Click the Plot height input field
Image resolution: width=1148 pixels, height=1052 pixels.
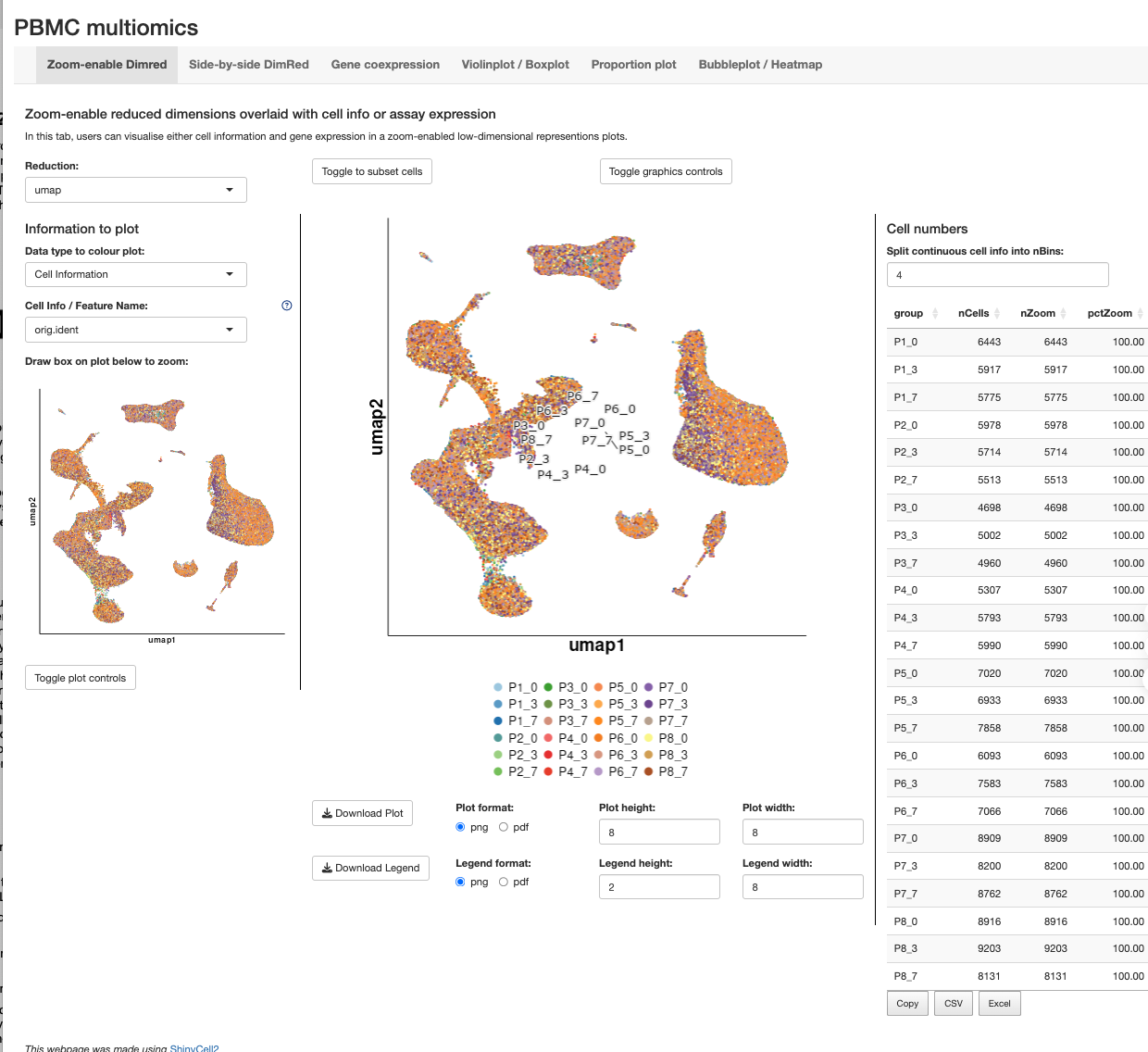659,833
